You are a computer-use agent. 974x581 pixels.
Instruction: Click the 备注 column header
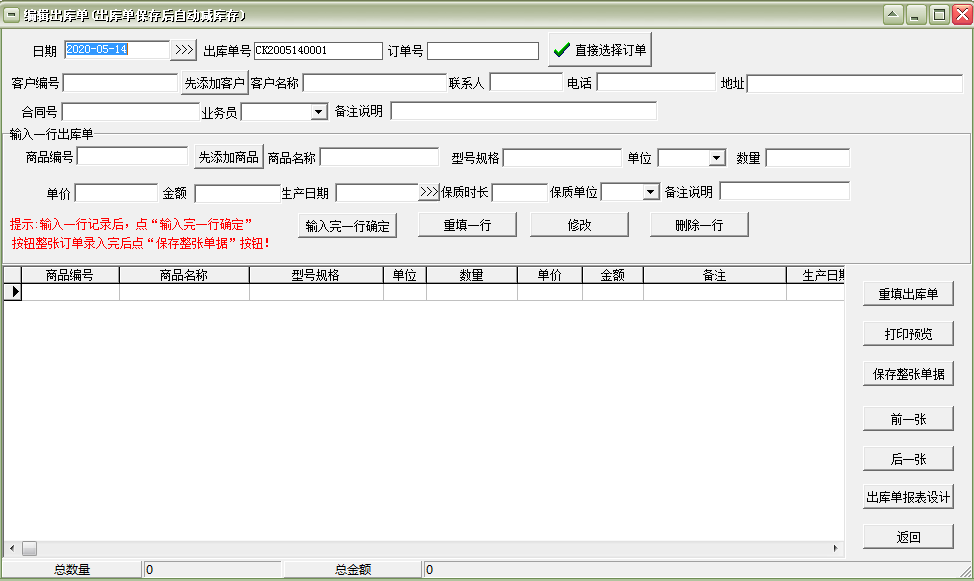[714, 275]
